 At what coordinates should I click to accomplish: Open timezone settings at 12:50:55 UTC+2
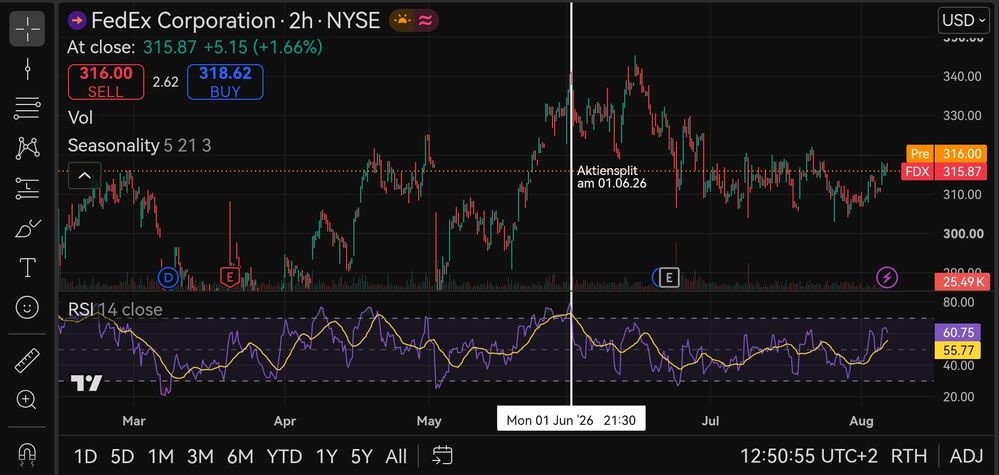click(x=809, y=456)
